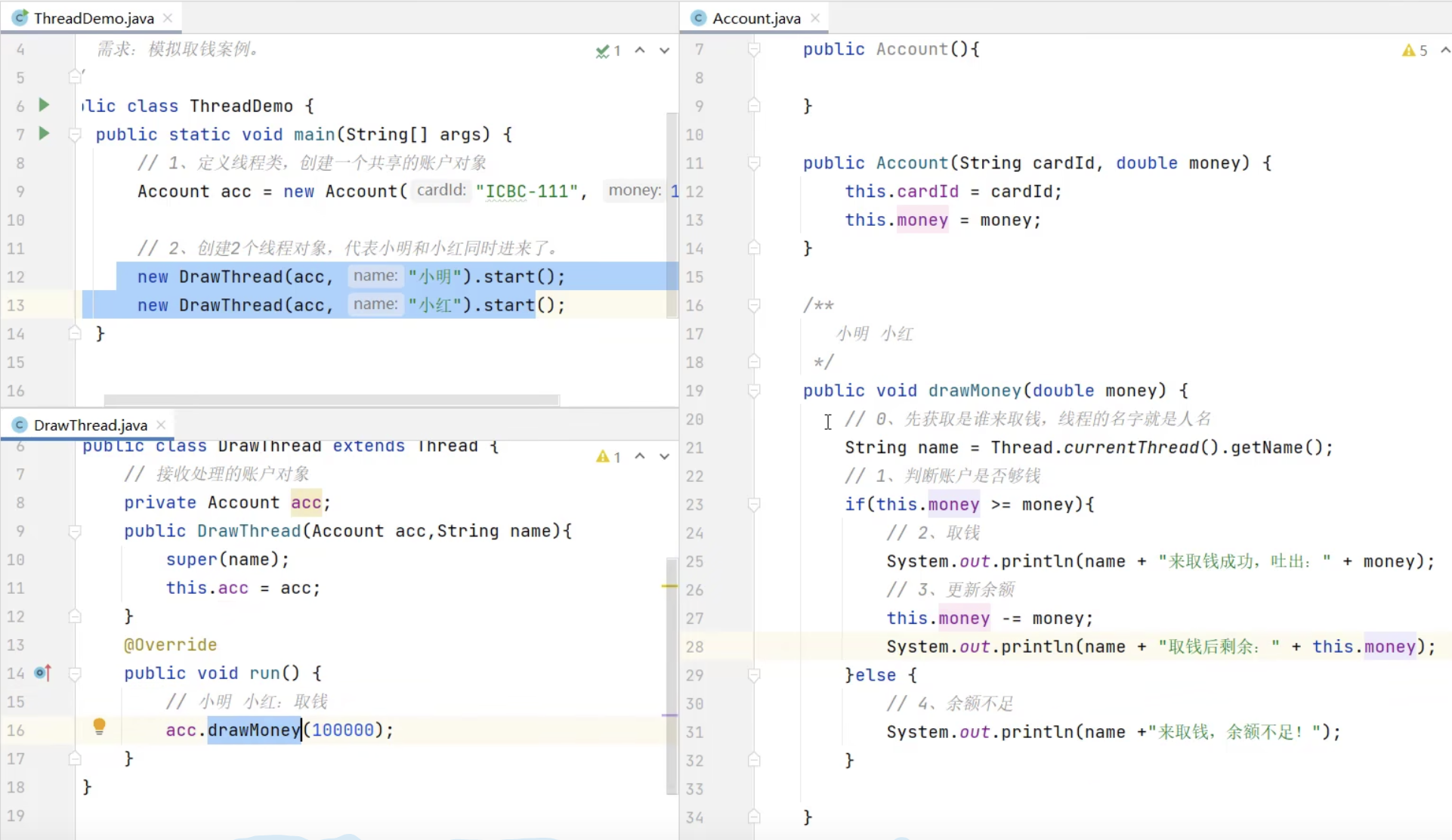
Task: Click "this.acc = acc" assignment
Action: (x=243, y=588)
